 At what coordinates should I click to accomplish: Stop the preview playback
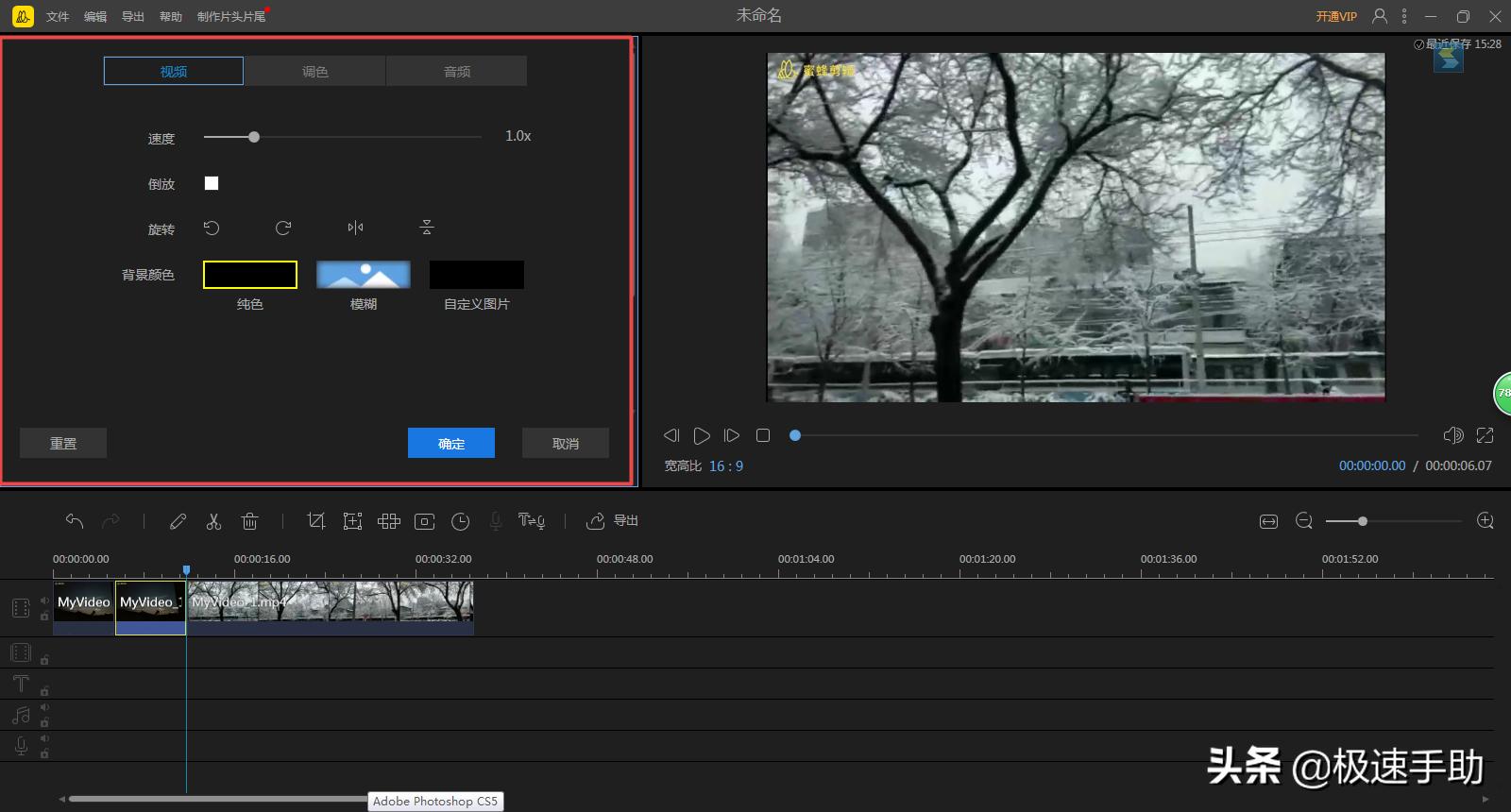(x=763, y=435)
